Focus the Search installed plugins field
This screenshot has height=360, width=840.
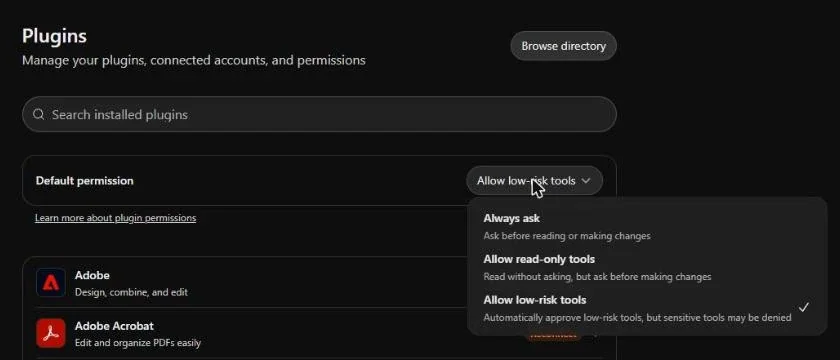[319, 114]
